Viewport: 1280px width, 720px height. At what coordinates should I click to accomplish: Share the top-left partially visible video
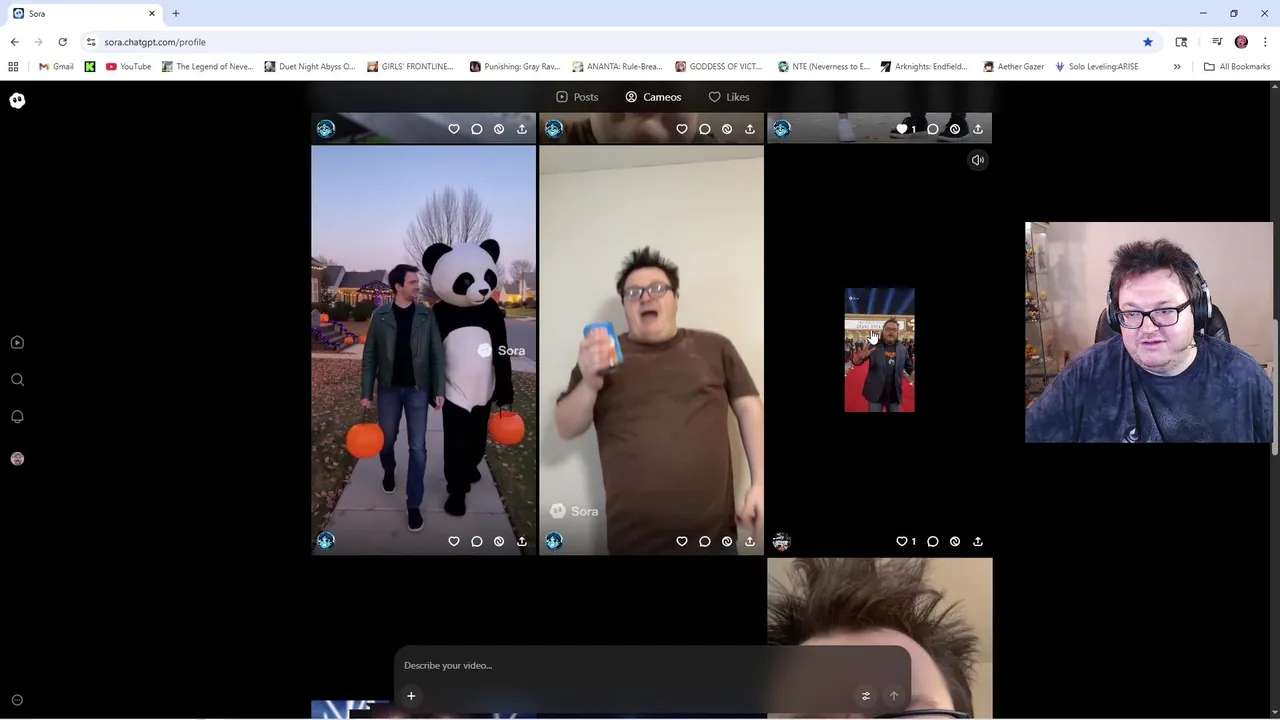(522, 129)
